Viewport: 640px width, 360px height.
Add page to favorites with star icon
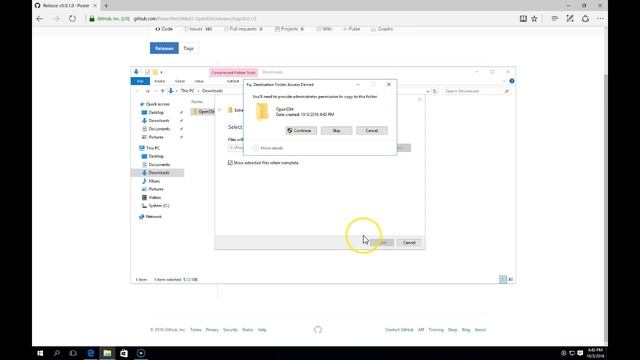click(534, 19)
